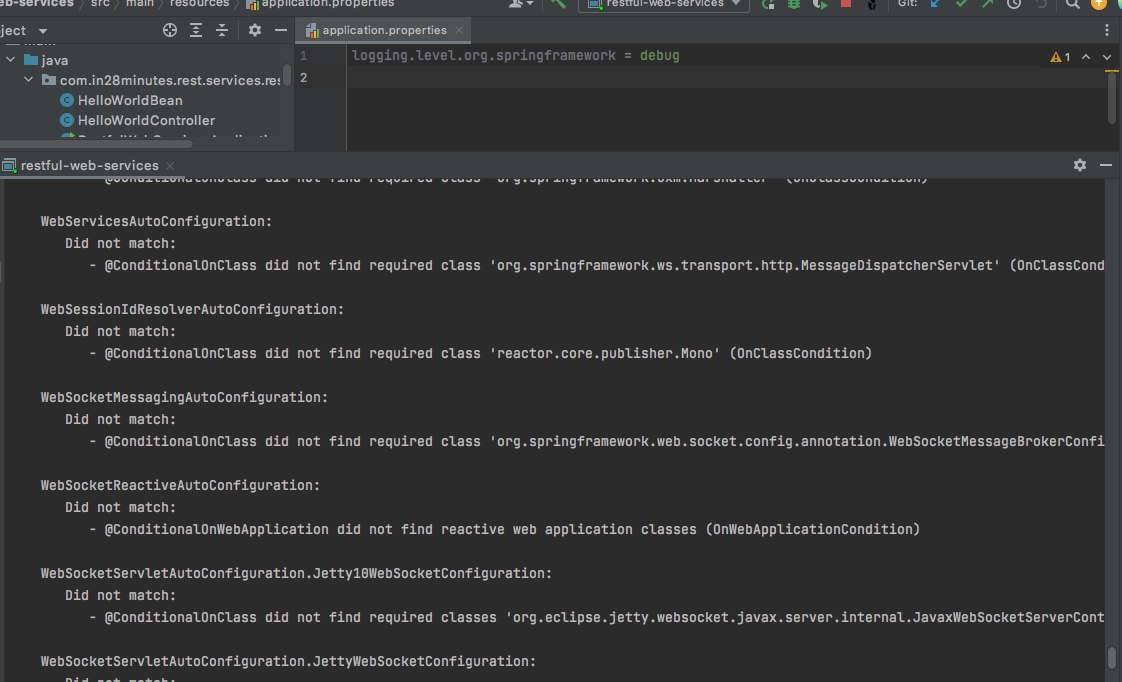Click the OnWebApplicationCondition console message line

pyautogui.click(x=504, y=530)
